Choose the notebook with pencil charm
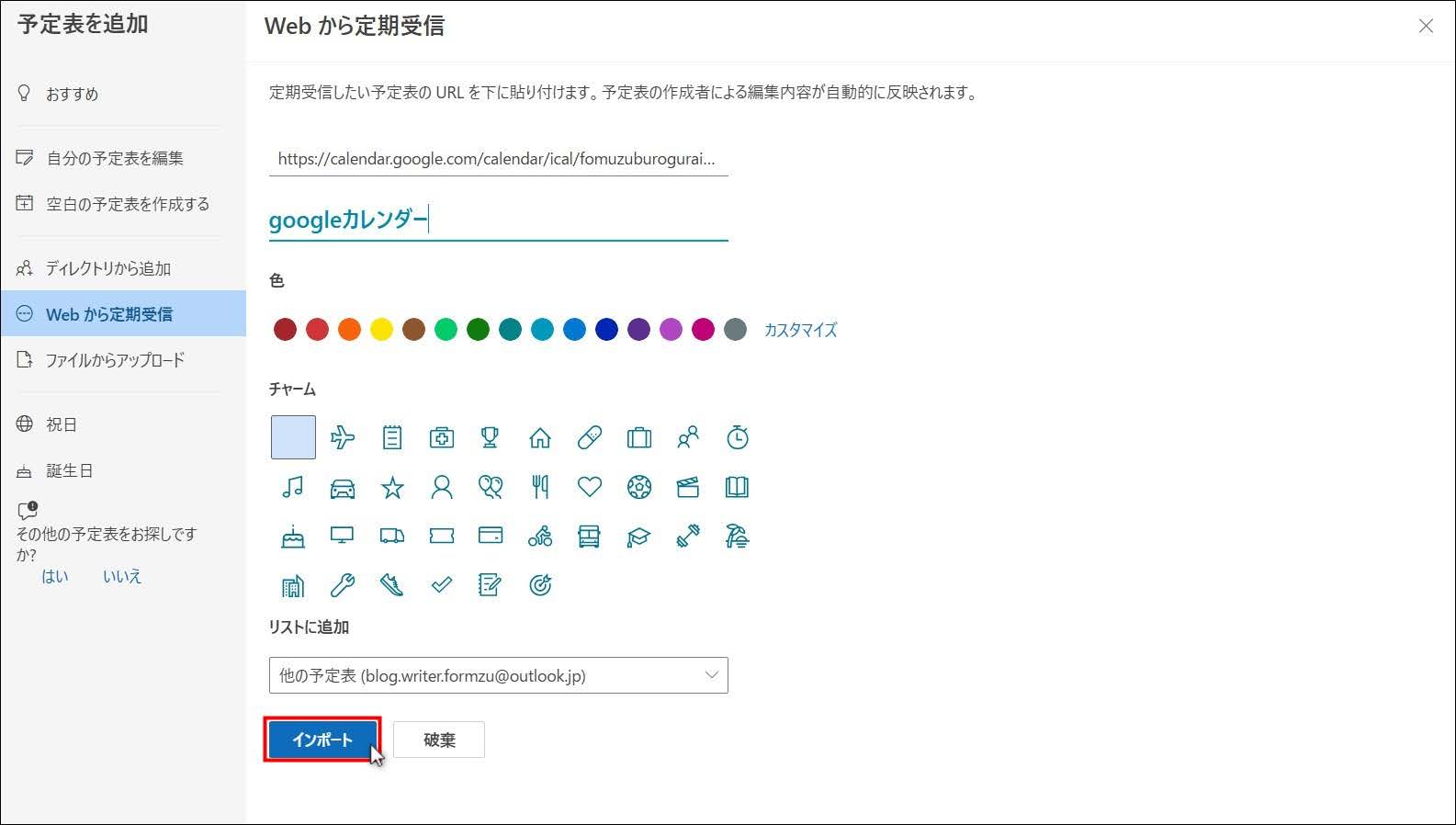This screenshot has width=1456, height=825. pyautogui.click(x=491, y=585)
